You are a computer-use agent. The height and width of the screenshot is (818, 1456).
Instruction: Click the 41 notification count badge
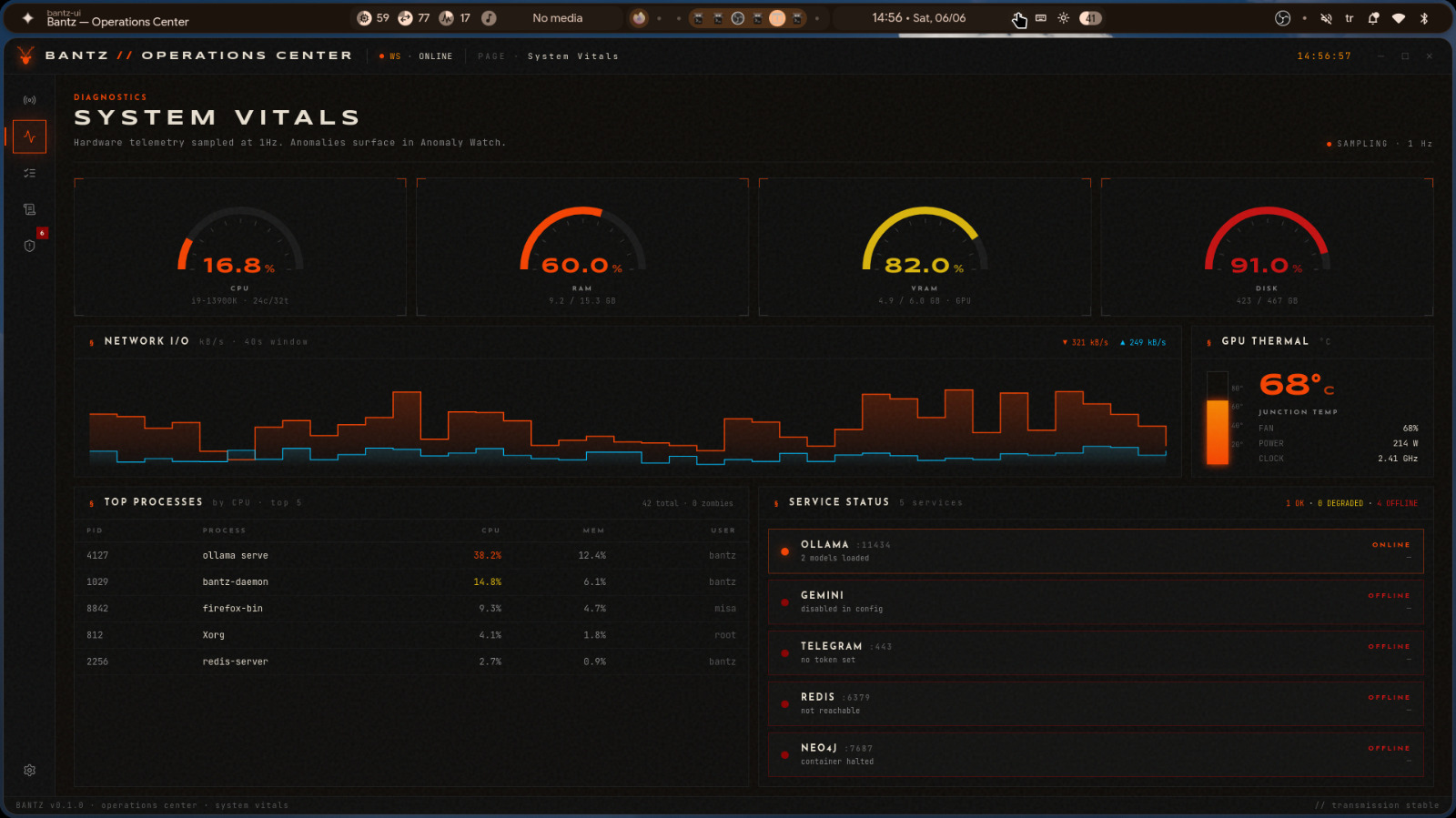click(1090, 18)
